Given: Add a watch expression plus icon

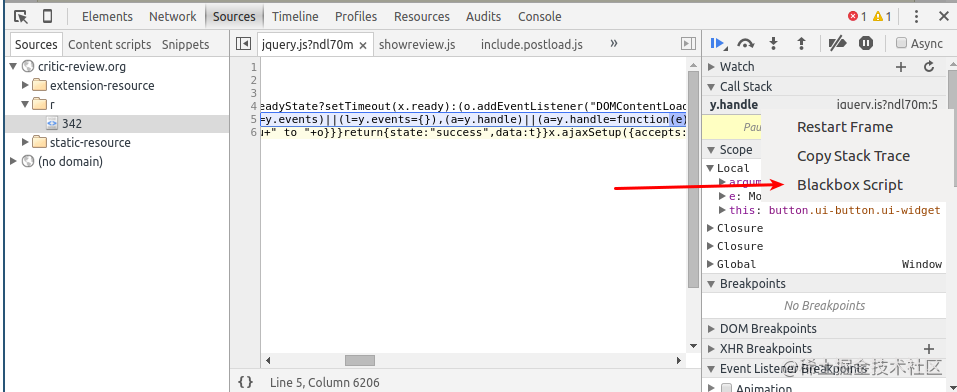Looking at the screenshot, I should pos(901,67).
